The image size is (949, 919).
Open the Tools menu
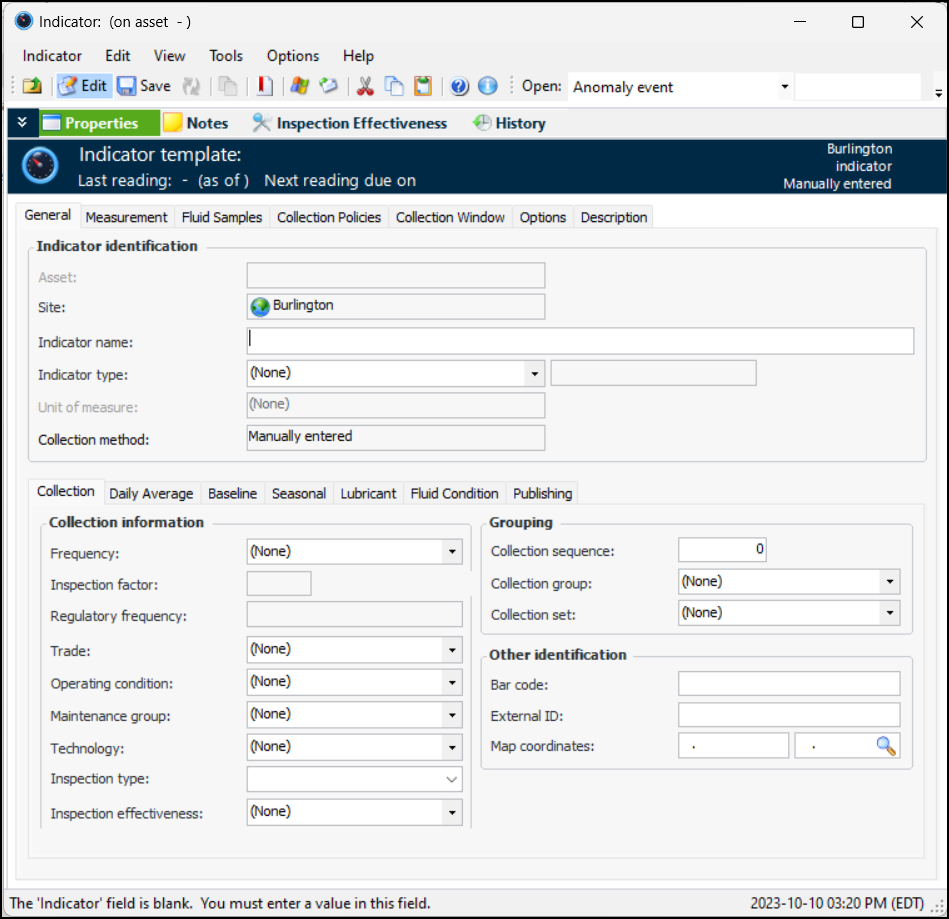[x=226, y=56]
